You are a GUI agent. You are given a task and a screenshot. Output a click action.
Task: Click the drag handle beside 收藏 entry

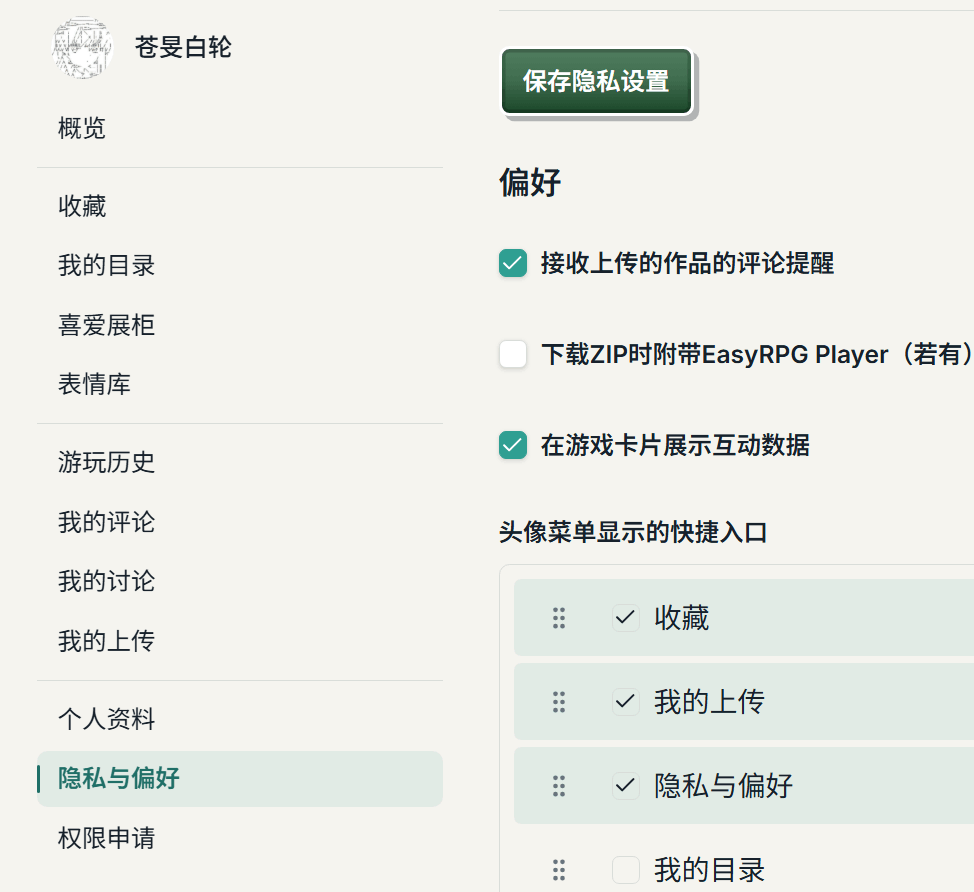(x=559, y=618)
